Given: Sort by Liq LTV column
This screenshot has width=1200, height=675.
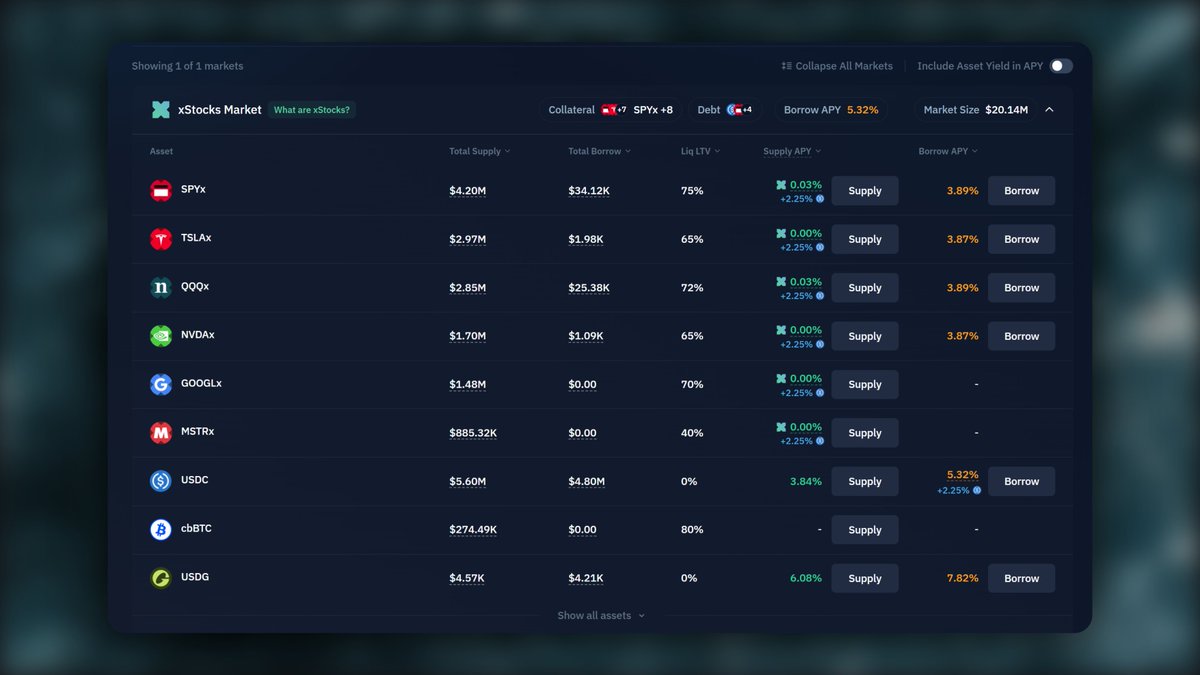Looking at the screenshot, I should (701, 151).
